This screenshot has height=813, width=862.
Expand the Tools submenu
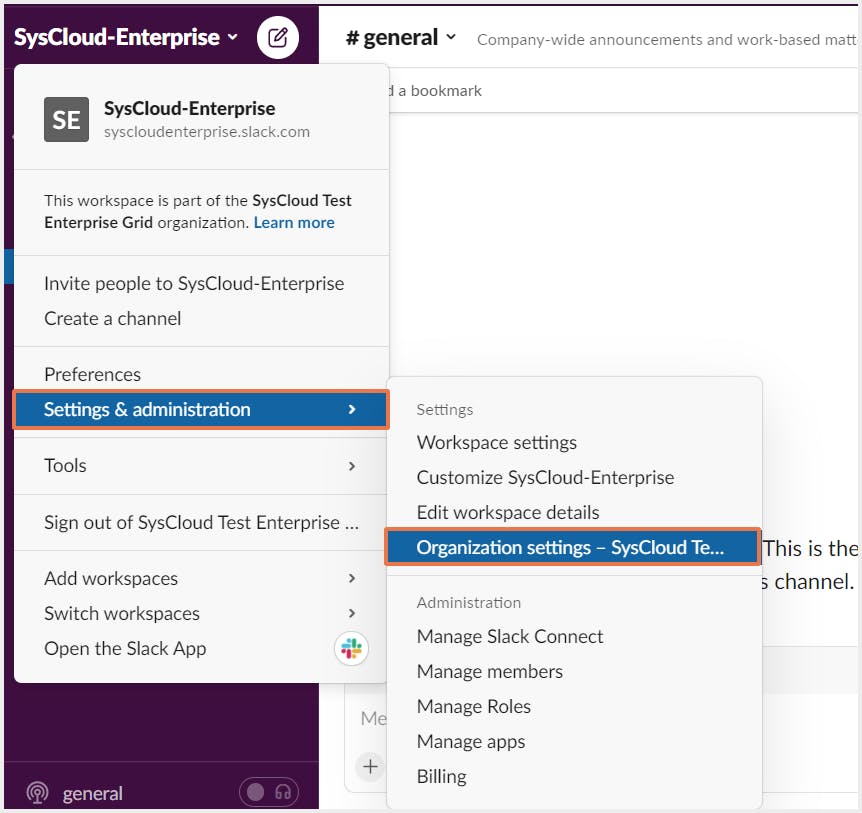click(200, 465)
